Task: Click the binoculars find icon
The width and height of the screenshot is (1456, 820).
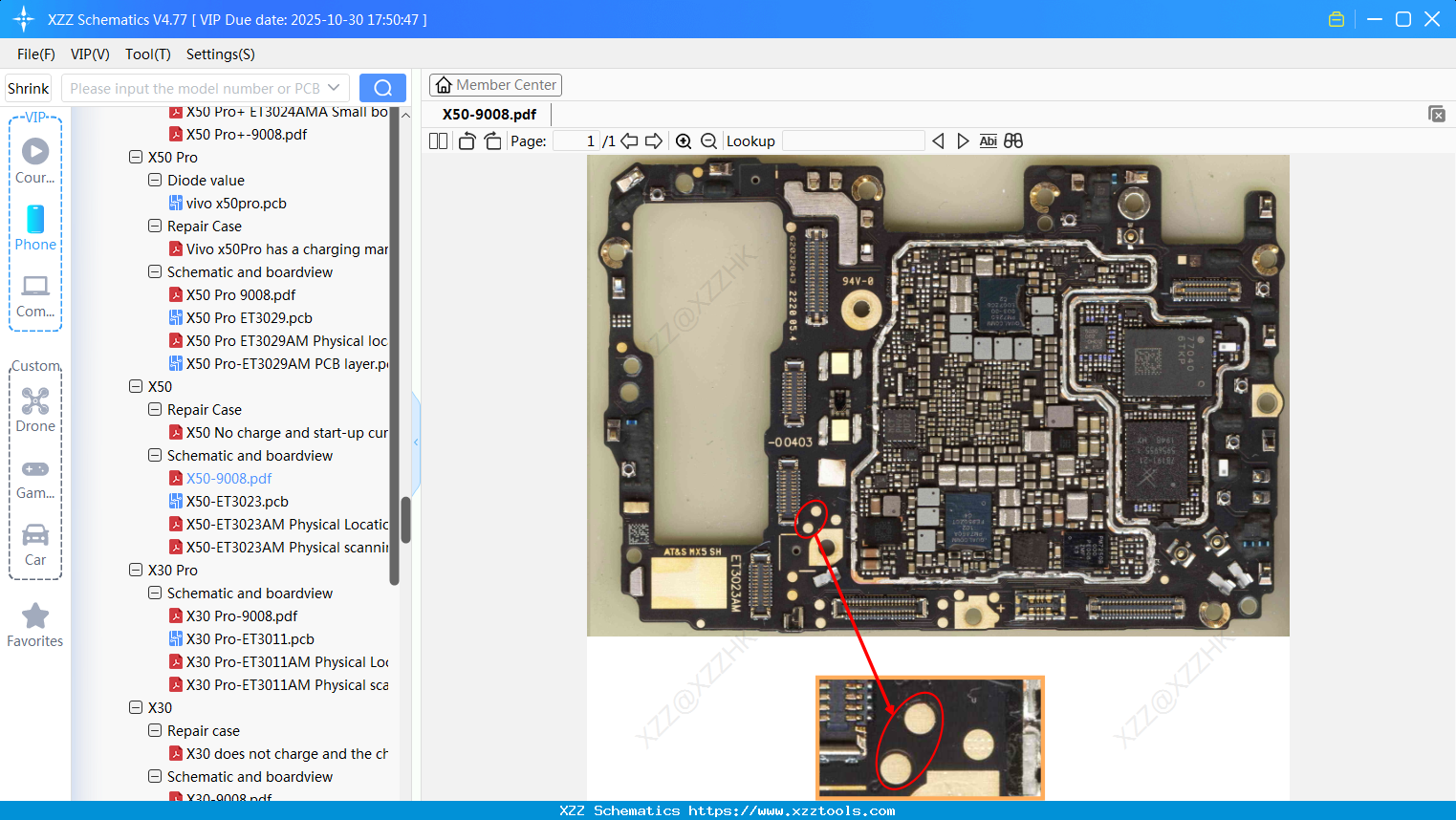Action: click(1013, 140)
